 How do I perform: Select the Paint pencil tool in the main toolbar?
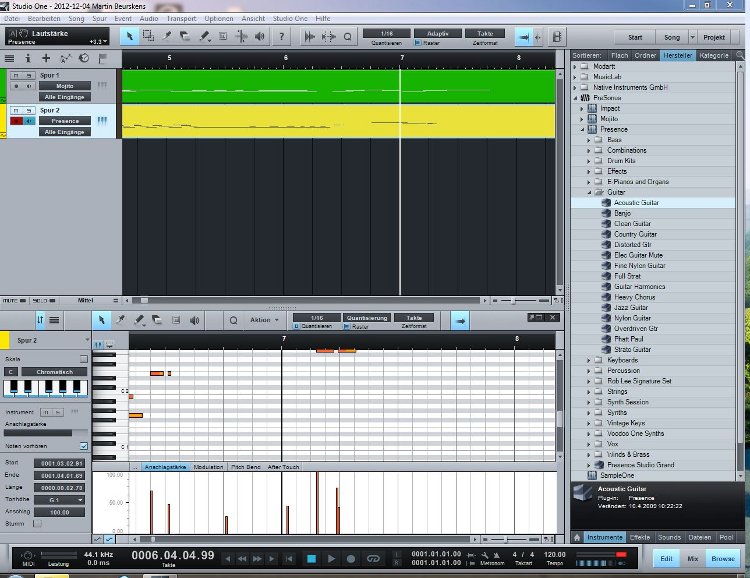point(205,36)
